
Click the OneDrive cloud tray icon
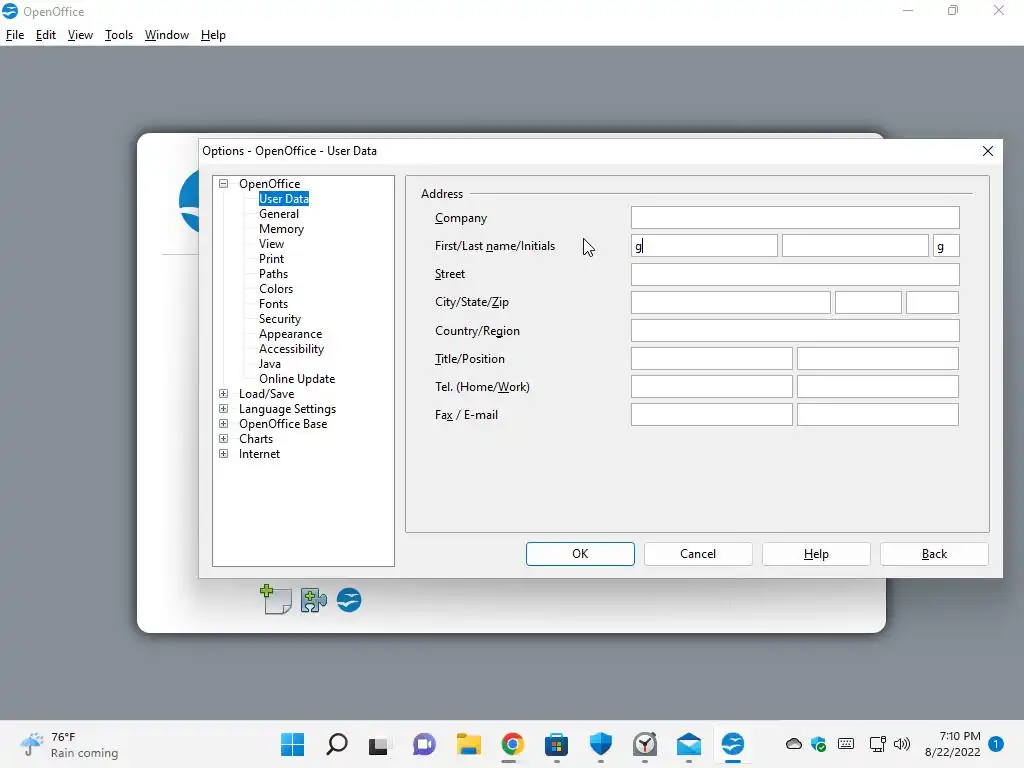click(793, 744)
